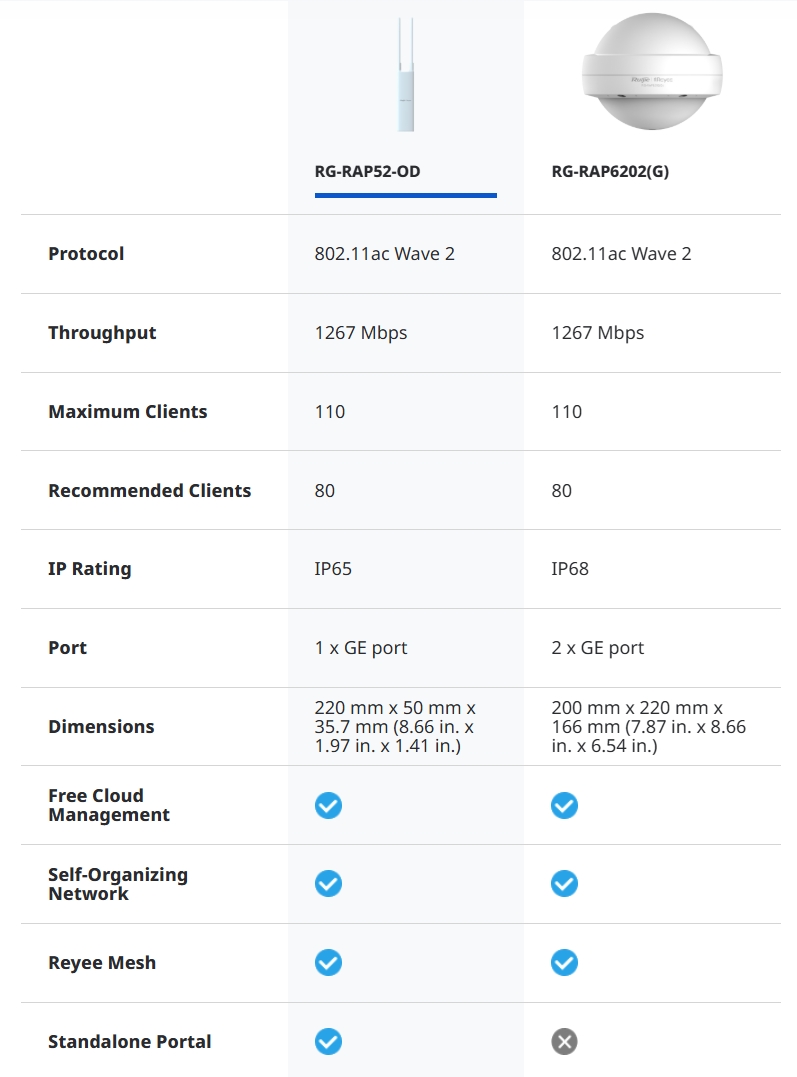
Task: Click the Protocol row label
Action: click(86, 254)
